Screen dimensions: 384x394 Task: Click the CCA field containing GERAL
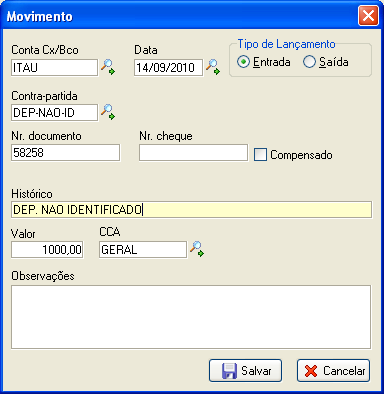pos(143,250)
